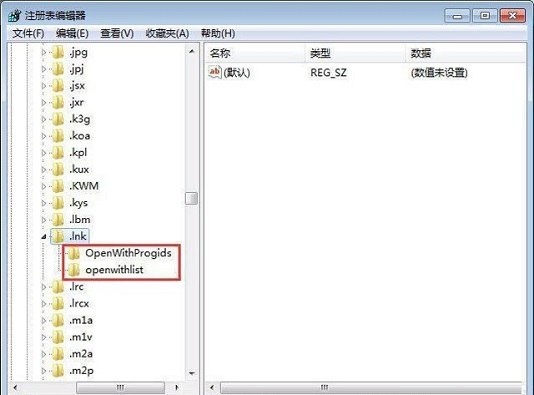The width and height of the screenshot is (534, 395).
Task: Click the .jxr folder icon
Action: [x=58, y=102]
